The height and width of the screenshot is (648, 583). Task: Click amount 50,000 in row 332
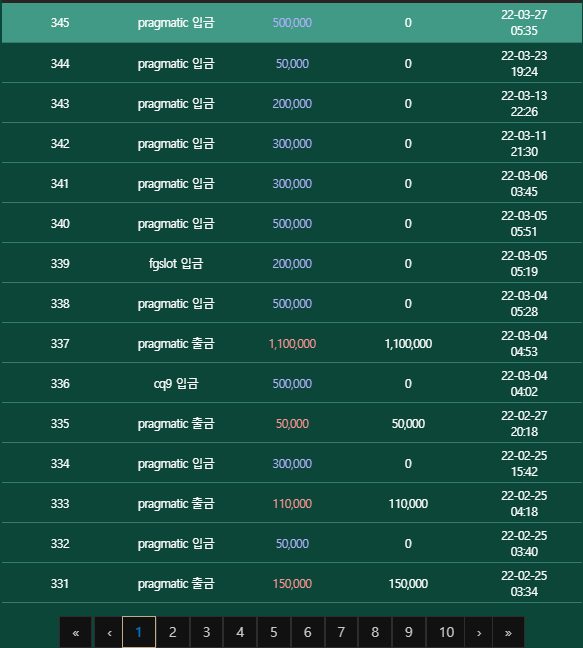(x=292, y=543)
